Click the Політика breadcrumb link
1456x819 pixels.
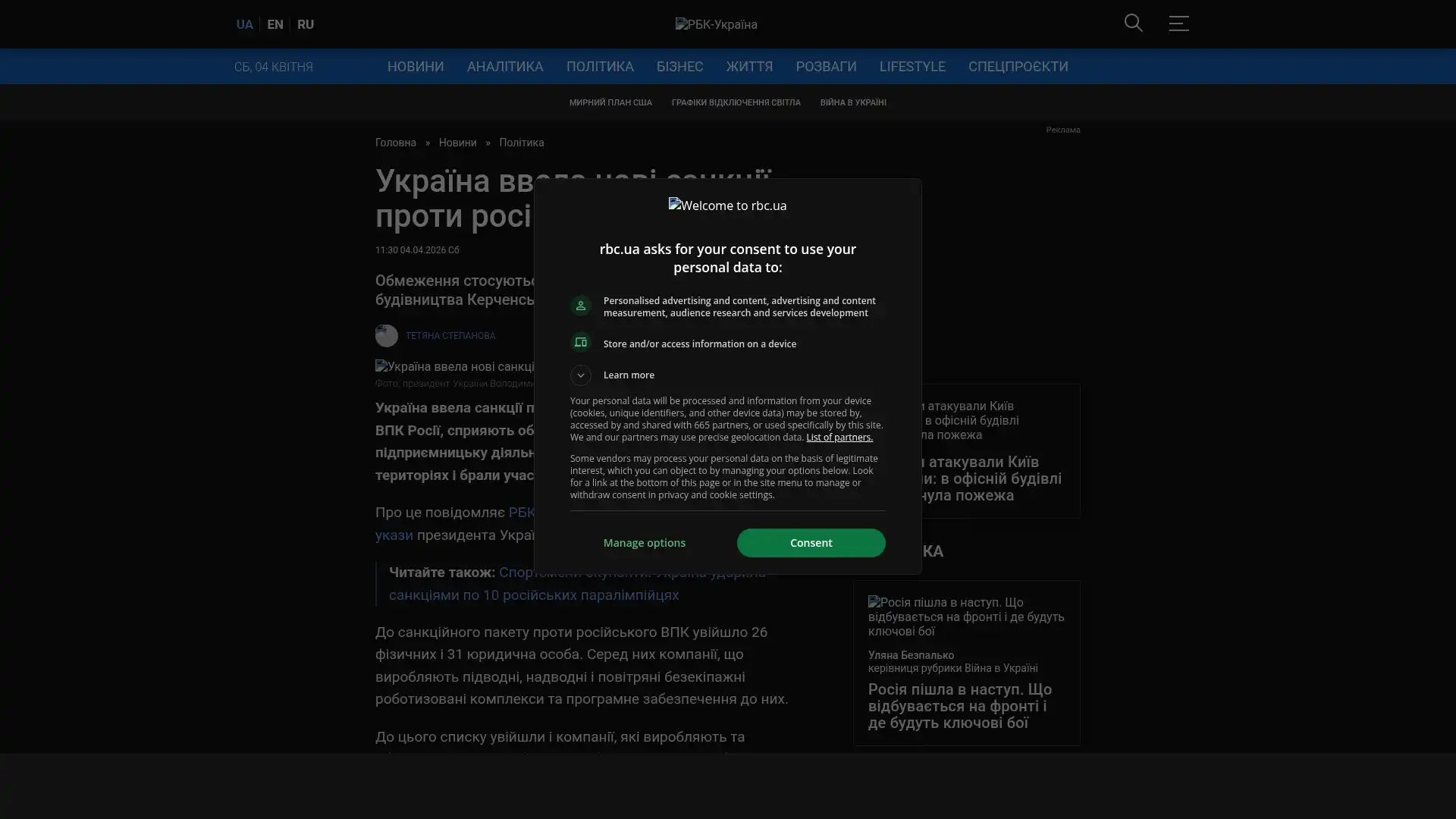(x=521, y=143)
